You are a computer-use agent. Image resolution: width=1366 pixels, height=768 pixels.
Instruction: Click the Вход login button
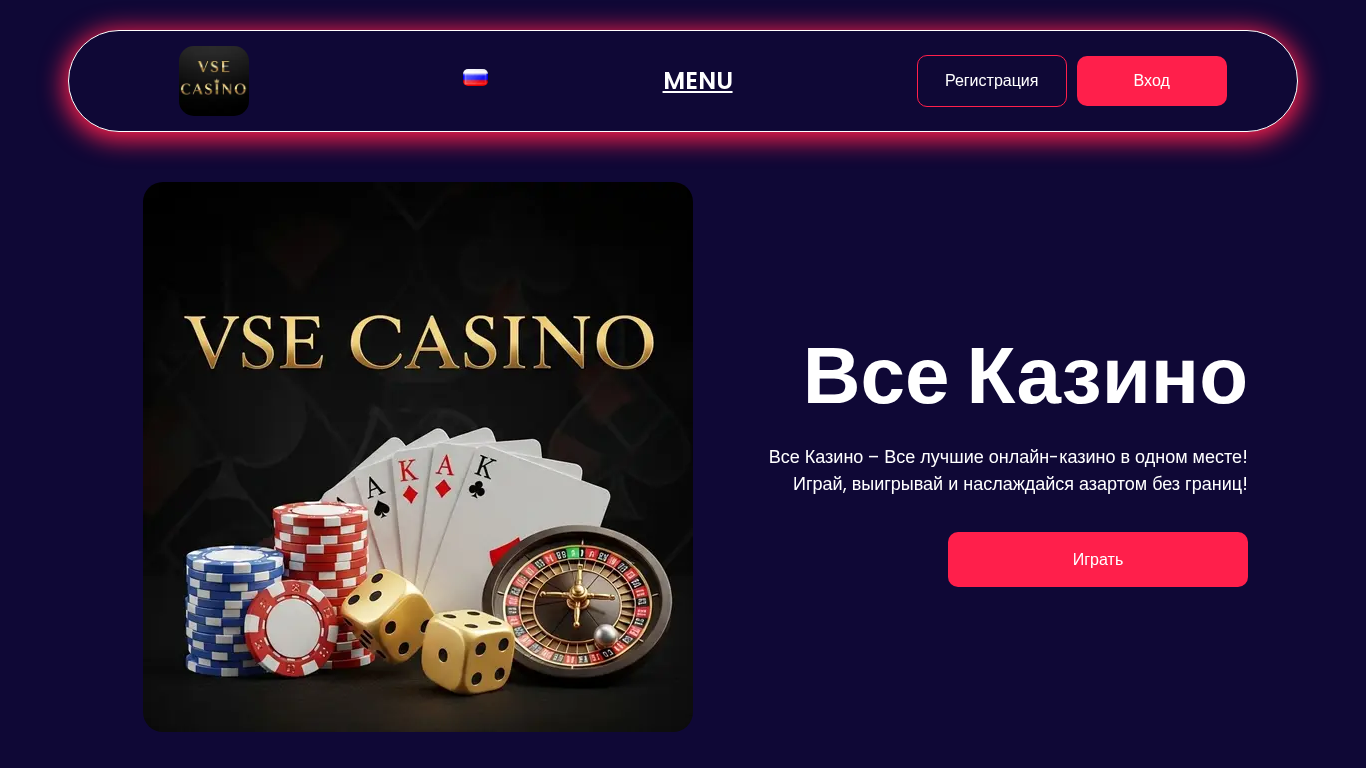pos(1152,81)
